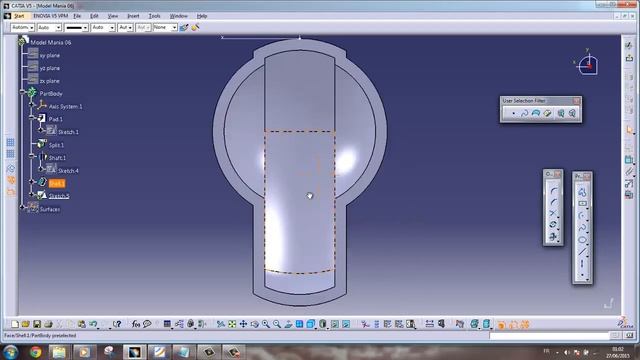This screenshot has width=640, height=360.
Task: Click the Save icon in bottom toolbar
Action: point(37,324)
